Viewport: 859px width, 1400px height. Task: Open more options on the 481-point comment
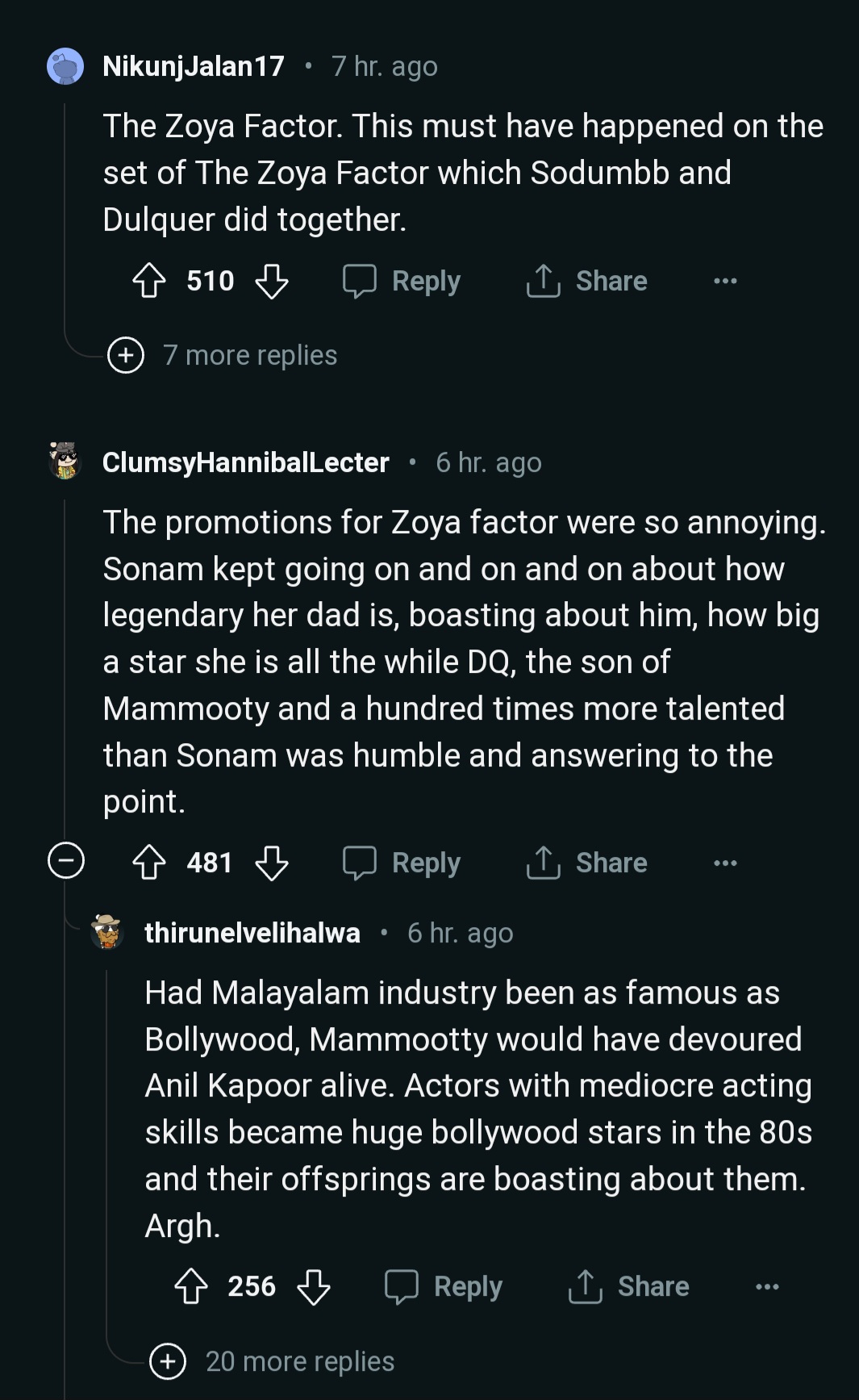tap(725, 863)
